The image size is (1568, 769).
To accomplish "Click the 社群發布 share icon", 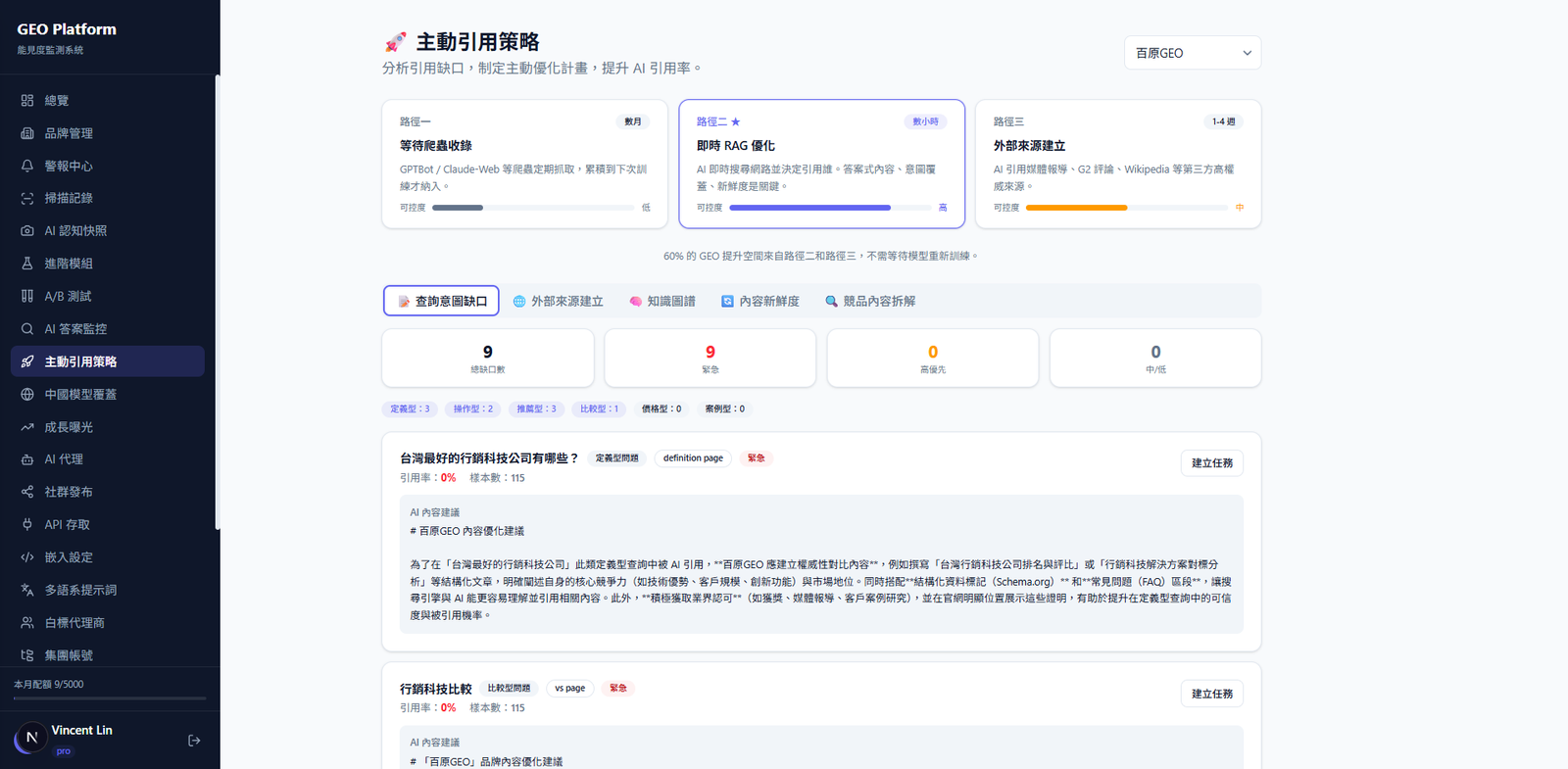I will click(27, 492).
